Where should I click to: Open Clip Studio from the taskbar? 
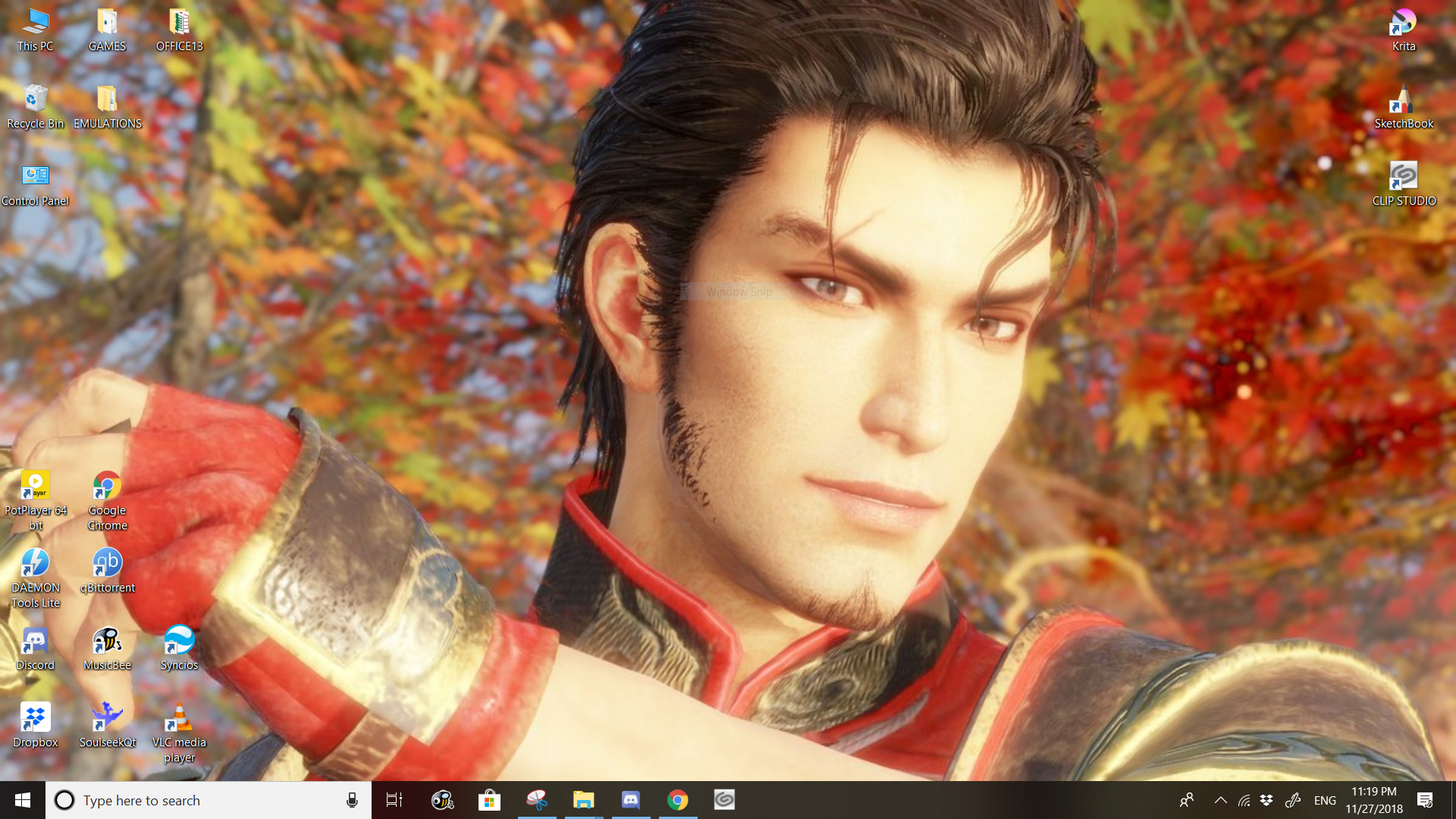pos(724,800)
